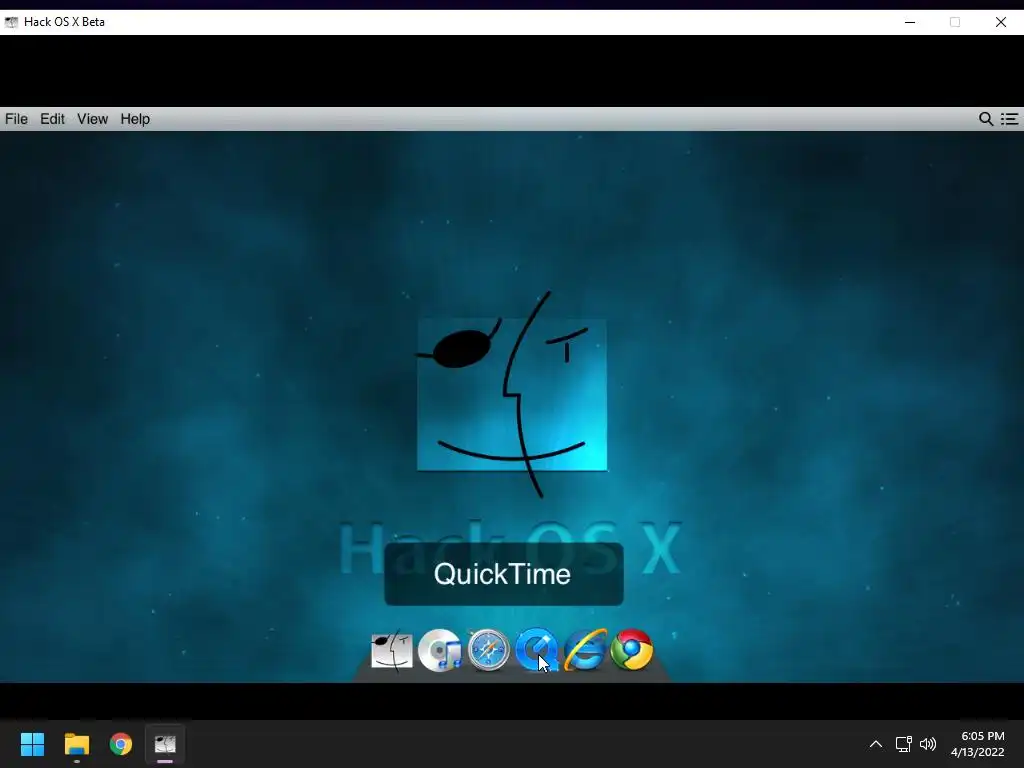
Task: Open Internet Explorer in the dock
Action: 584,650
